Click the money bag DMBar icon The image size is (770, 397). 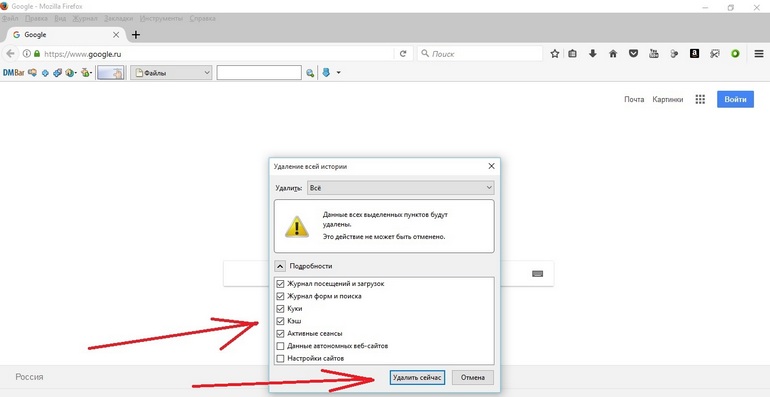tap(86, 73)
